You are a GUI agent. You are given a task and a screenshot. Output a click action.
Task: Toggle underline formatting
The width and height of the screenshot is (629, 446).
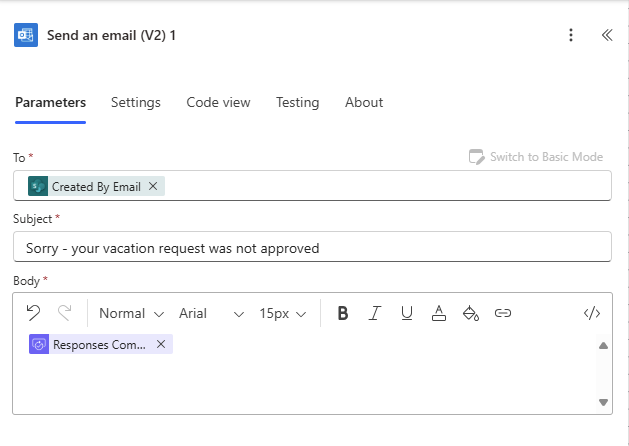407,313
